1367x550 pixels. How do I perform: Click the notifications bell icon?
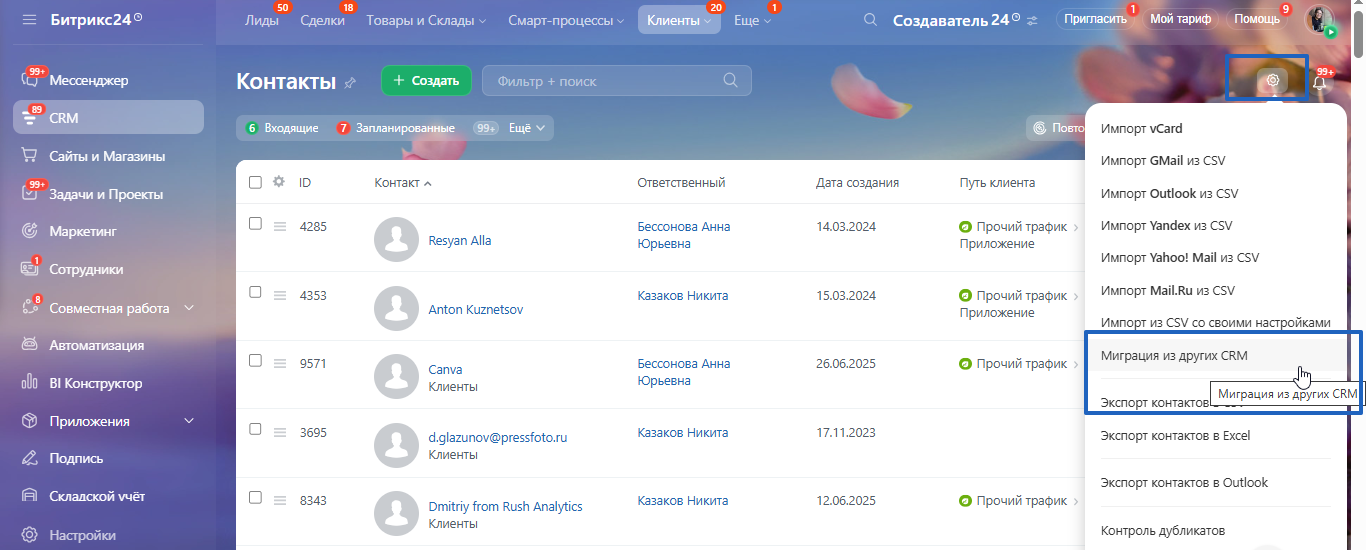[x=1320, y=82]
